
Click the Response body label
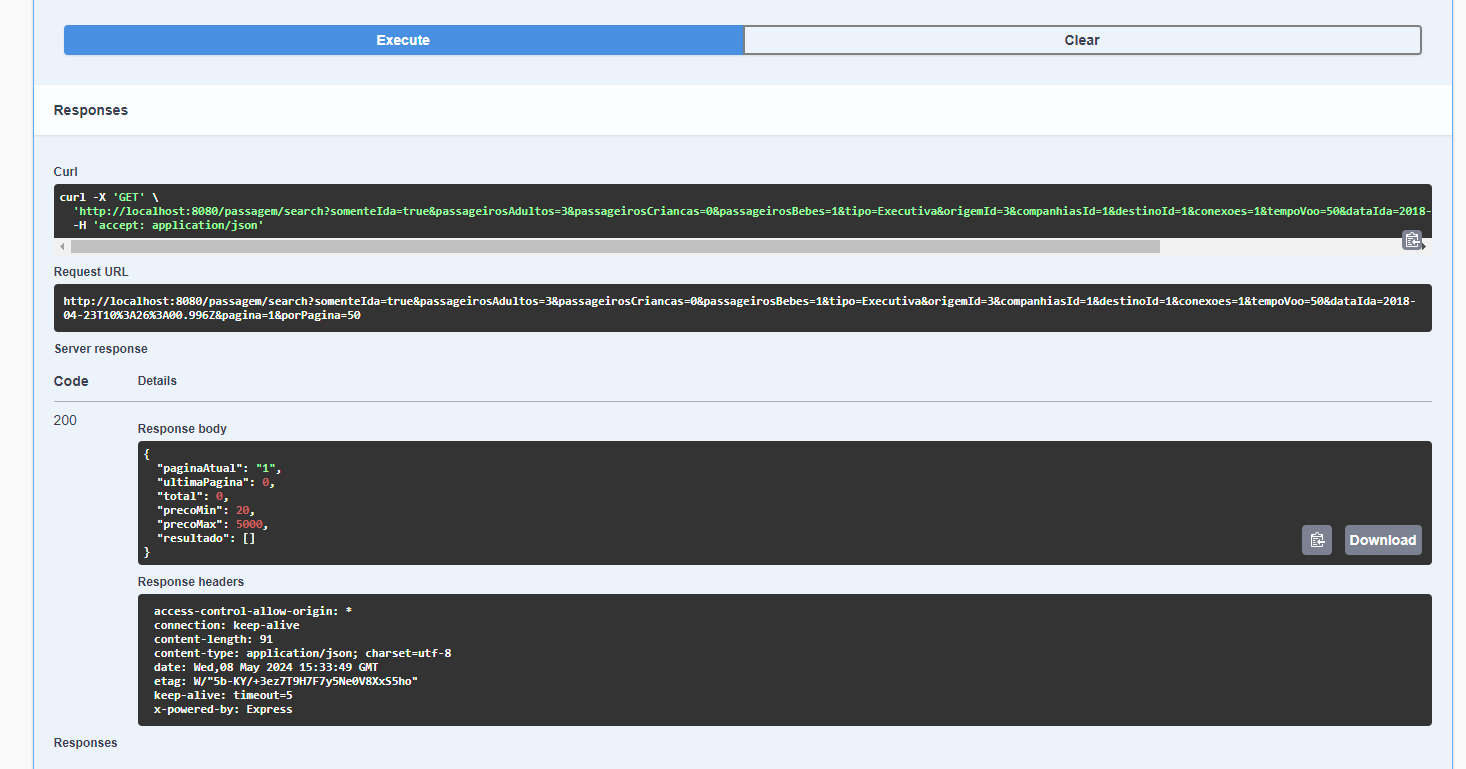[x=182, y=429]
